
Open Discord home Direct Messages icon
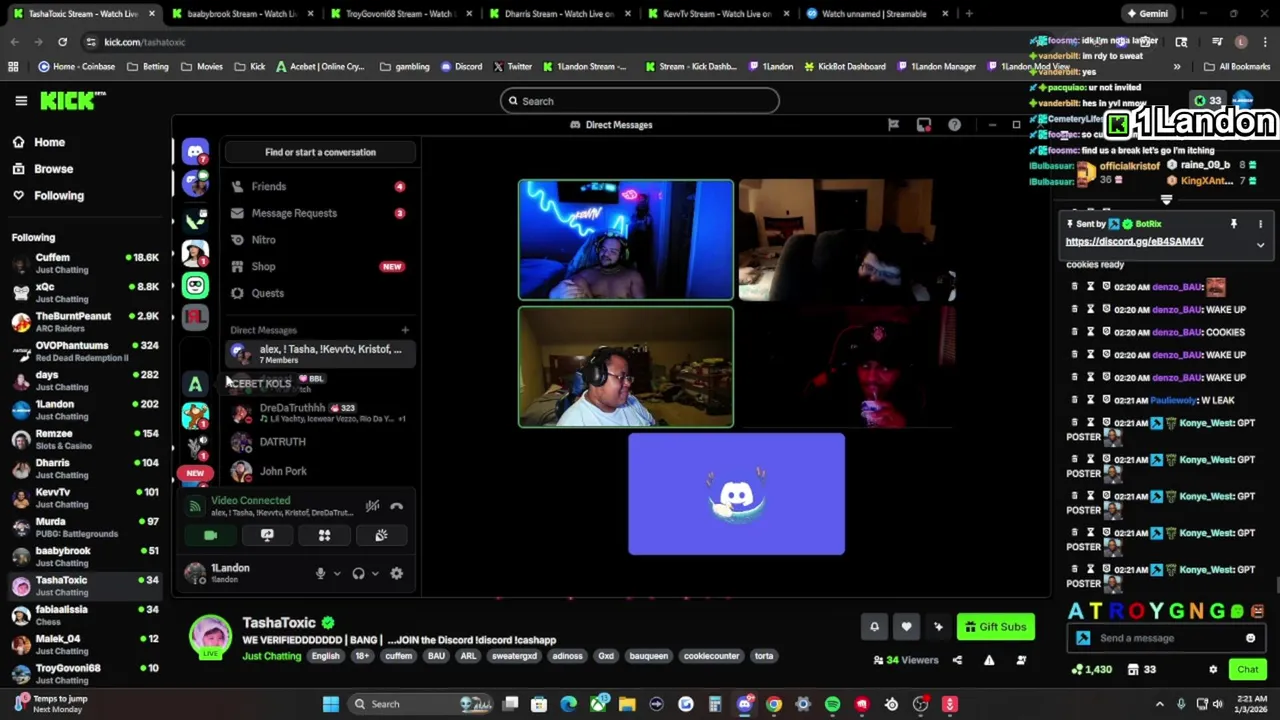(x=195, y=151)
